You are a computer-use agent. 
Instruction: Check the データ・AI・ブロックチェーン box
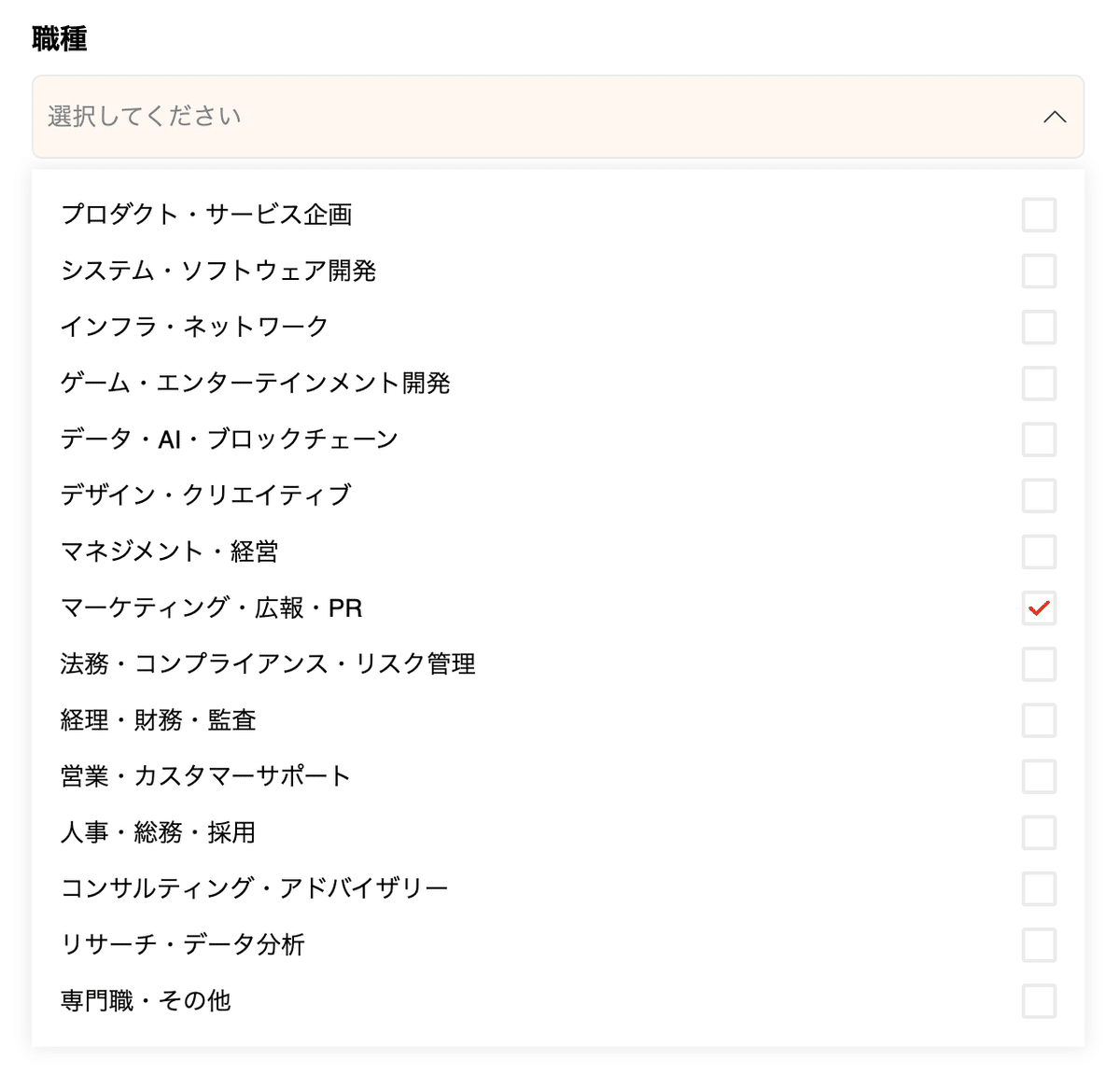1039,439
